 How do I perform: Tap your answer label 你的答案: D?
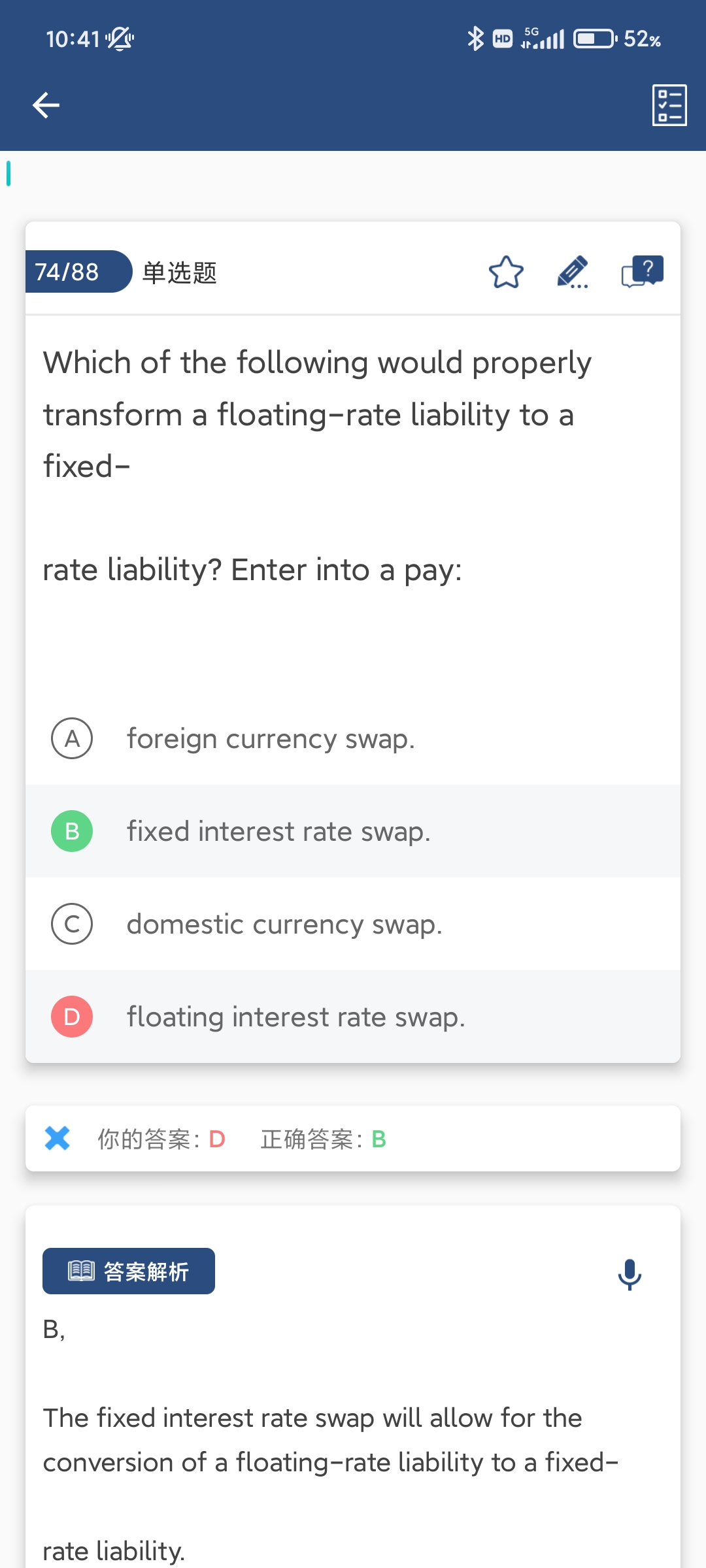point(161,1139)
